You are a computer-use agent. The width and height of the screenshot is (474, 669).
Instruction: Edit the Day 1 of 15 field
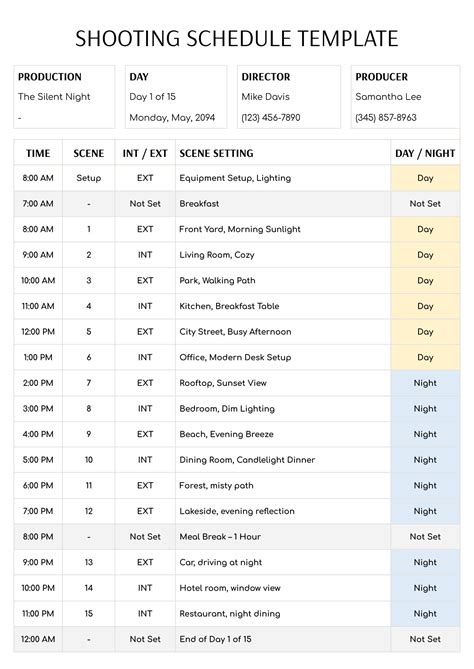pos(152,97)
